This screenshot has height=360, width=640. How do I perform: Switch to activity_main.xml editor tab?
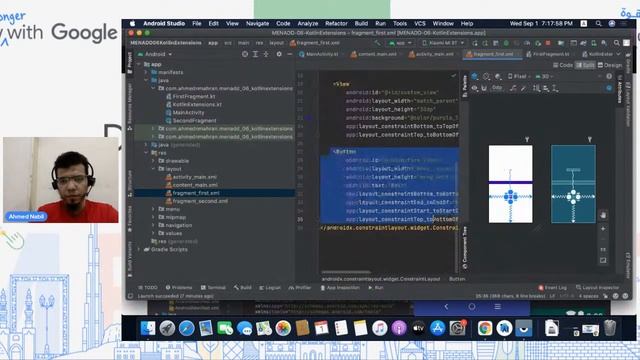click(x=432, y=54)
